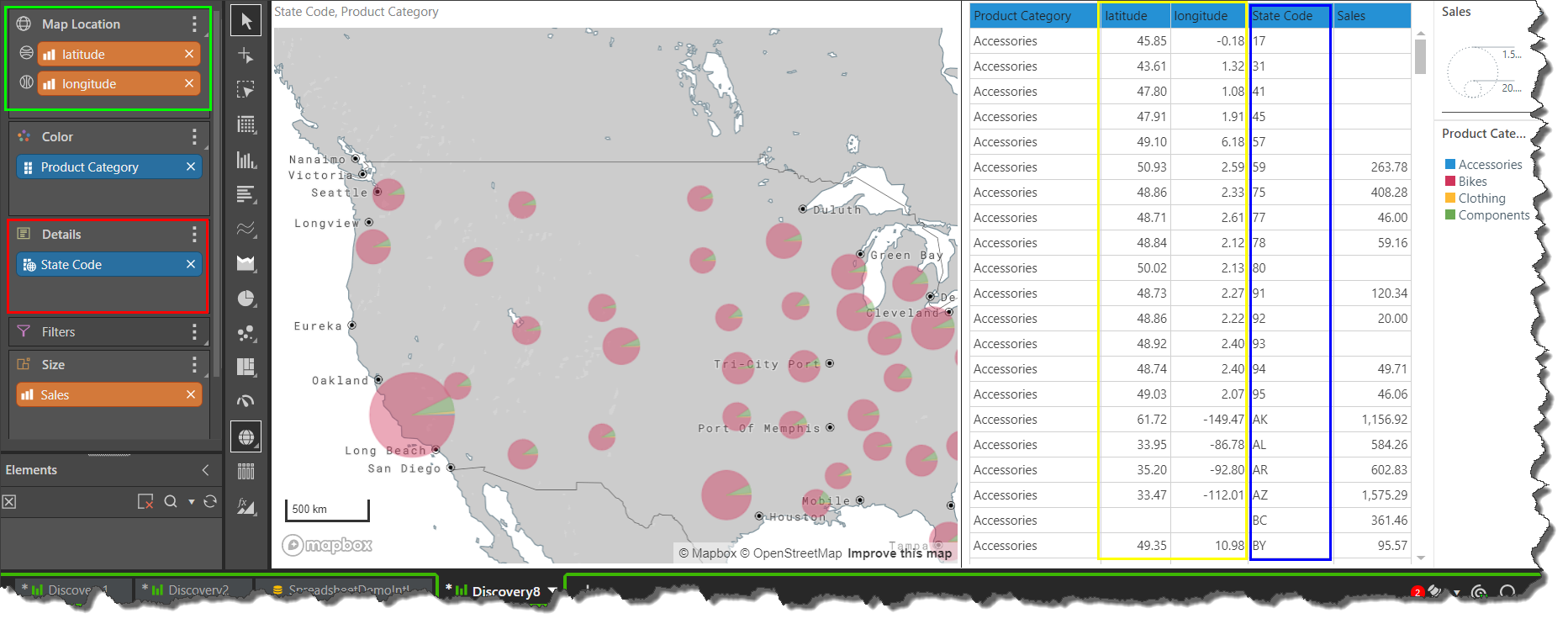Click the Improve this map link
This screenshot has height=624, width=1568.
[900, 553]
